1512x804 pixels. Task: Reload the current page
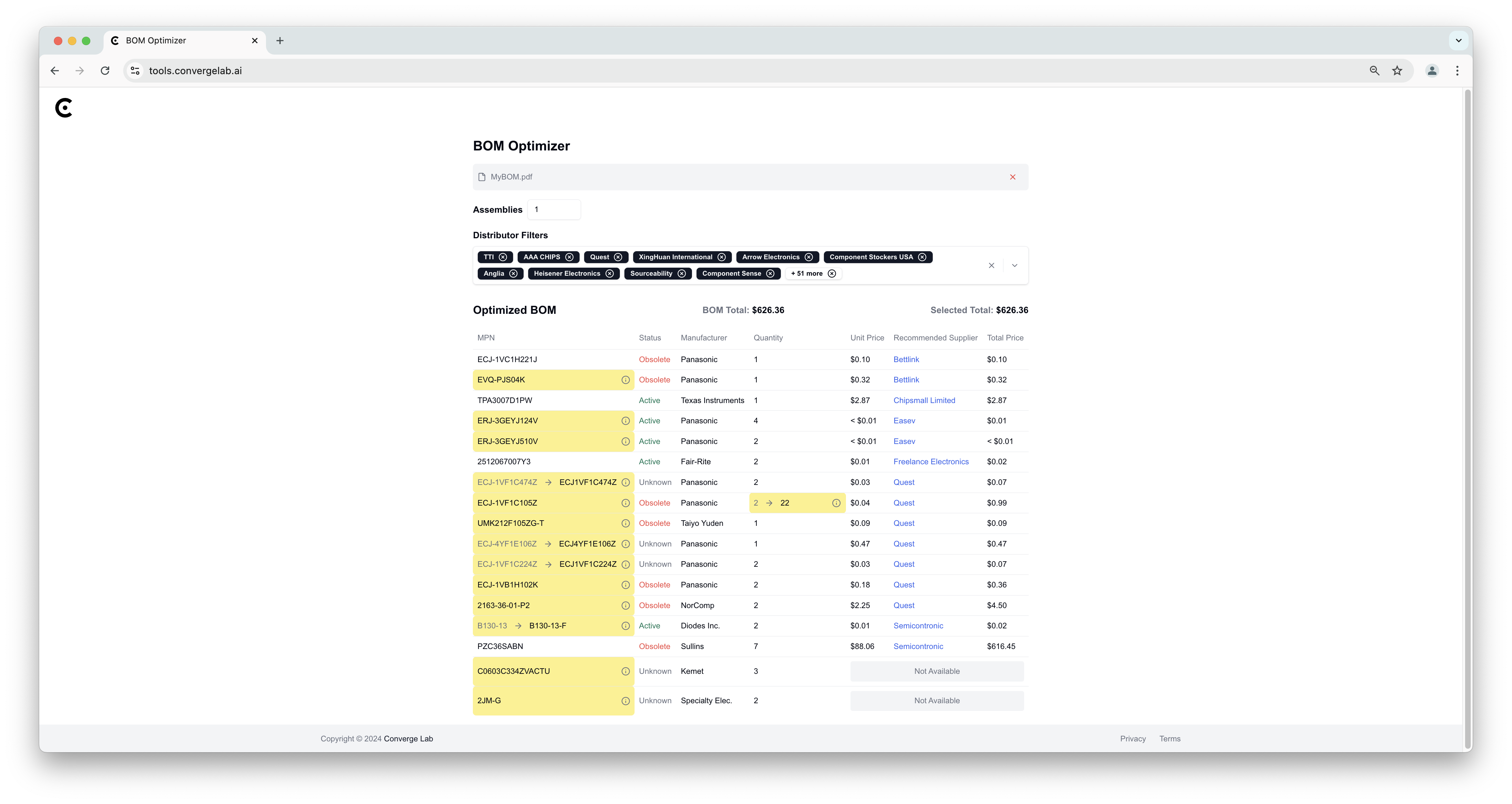(105, 70)
